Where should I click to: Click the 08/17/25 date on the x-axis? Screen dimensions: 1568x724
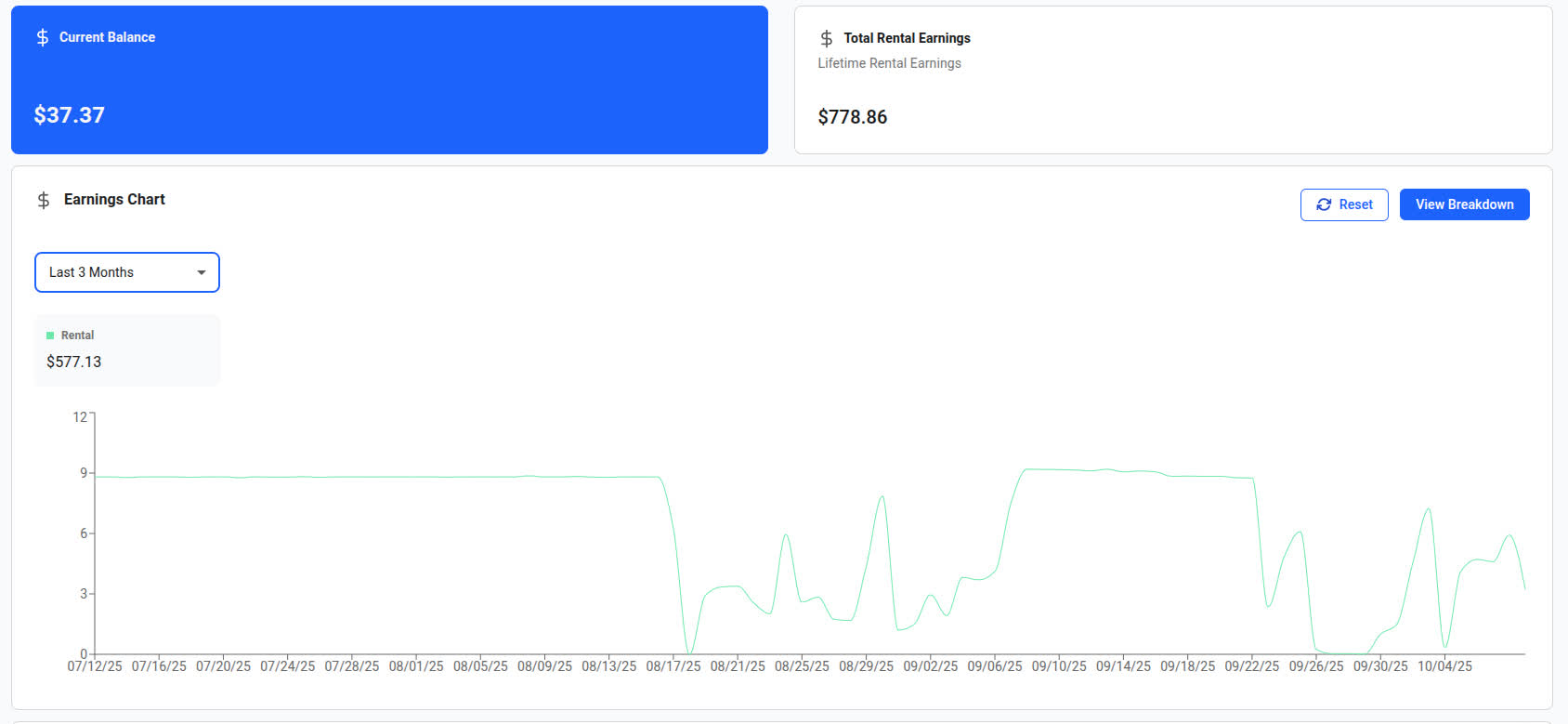(673, 666)
